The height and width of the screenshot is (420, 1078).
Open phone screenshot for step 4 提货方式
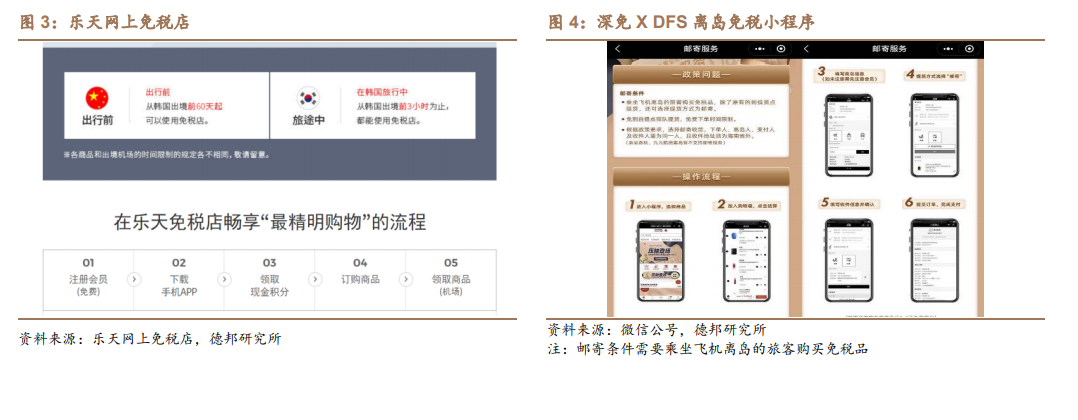[934, 134]
